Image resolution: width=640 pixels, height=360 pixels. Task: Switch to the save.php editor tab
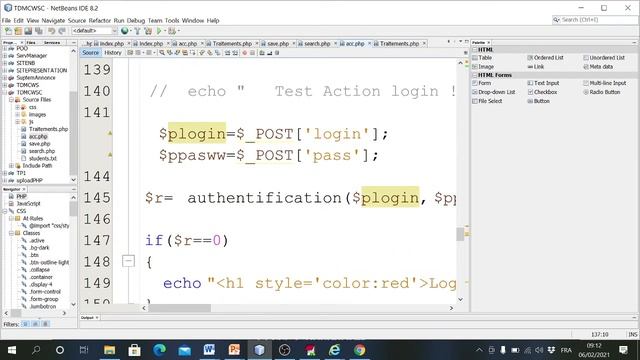(x=278, y=44)
